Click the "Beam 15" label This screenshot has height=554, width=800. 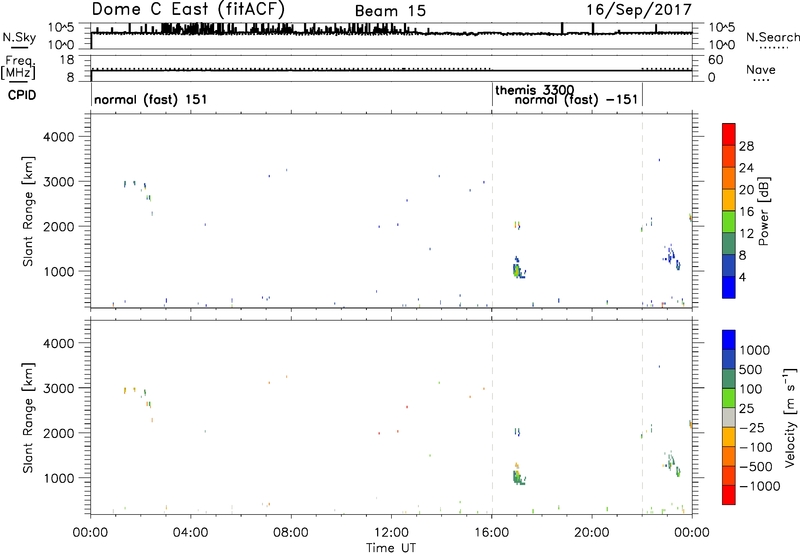[x=390, y=11]
